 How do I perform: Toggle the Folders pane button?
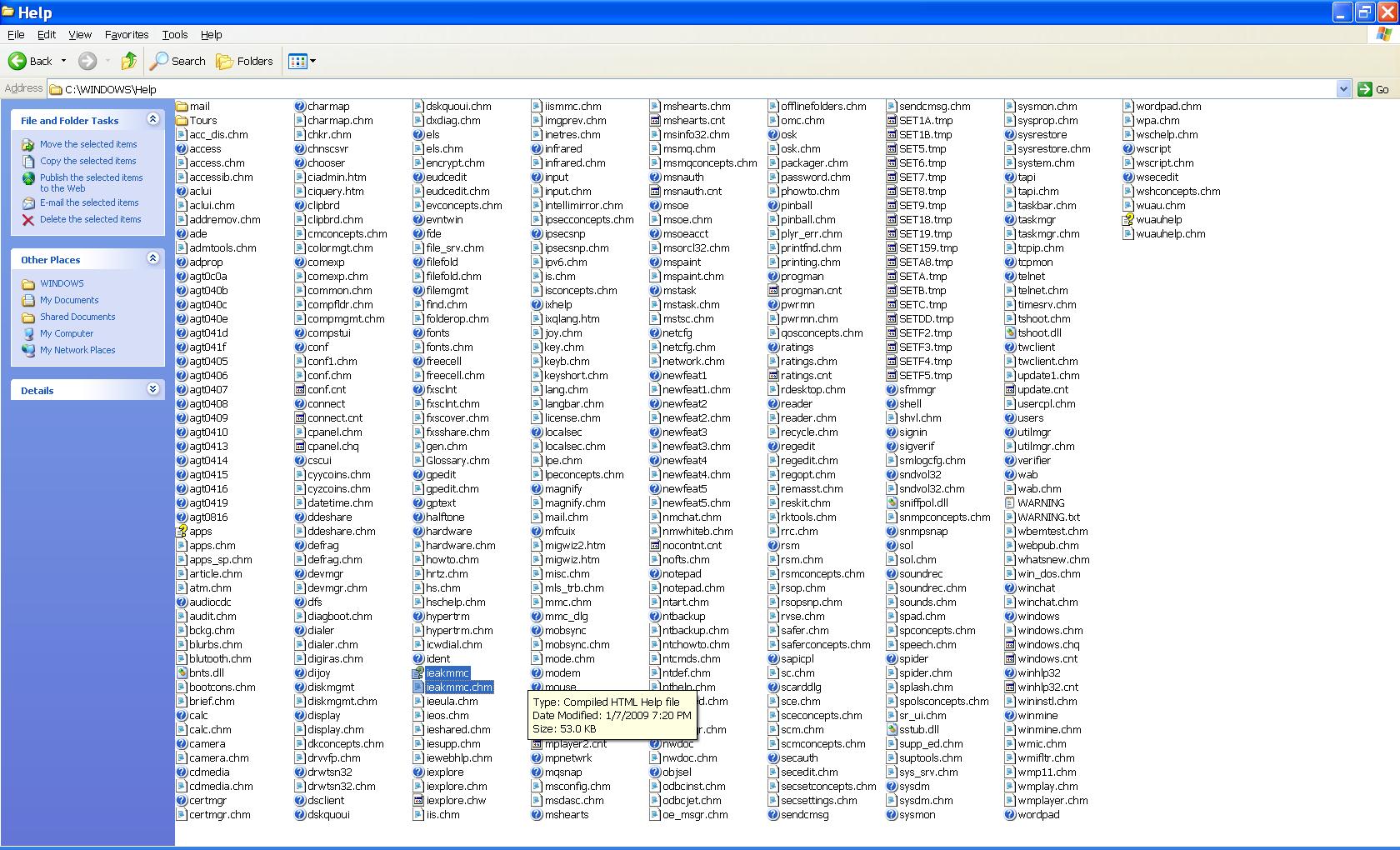[244, 61]
